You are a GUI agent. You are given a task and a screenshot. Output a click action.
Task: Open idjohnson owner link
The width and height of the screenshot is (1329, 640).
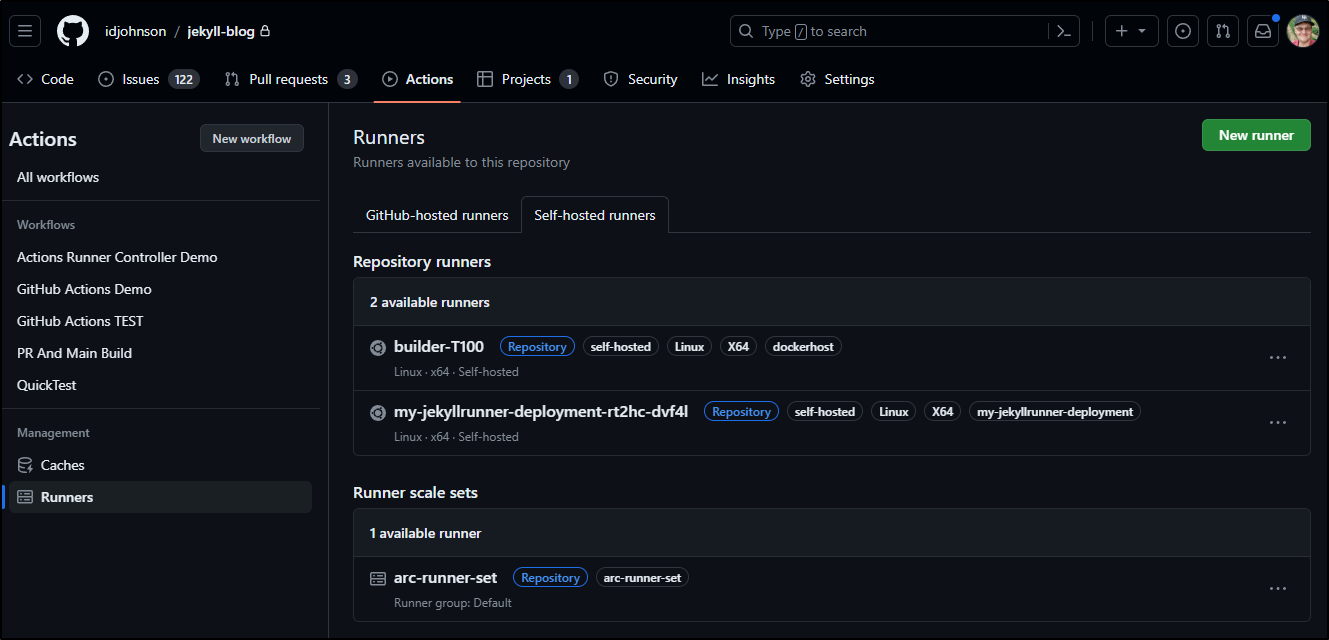click(x=136, y=31)
